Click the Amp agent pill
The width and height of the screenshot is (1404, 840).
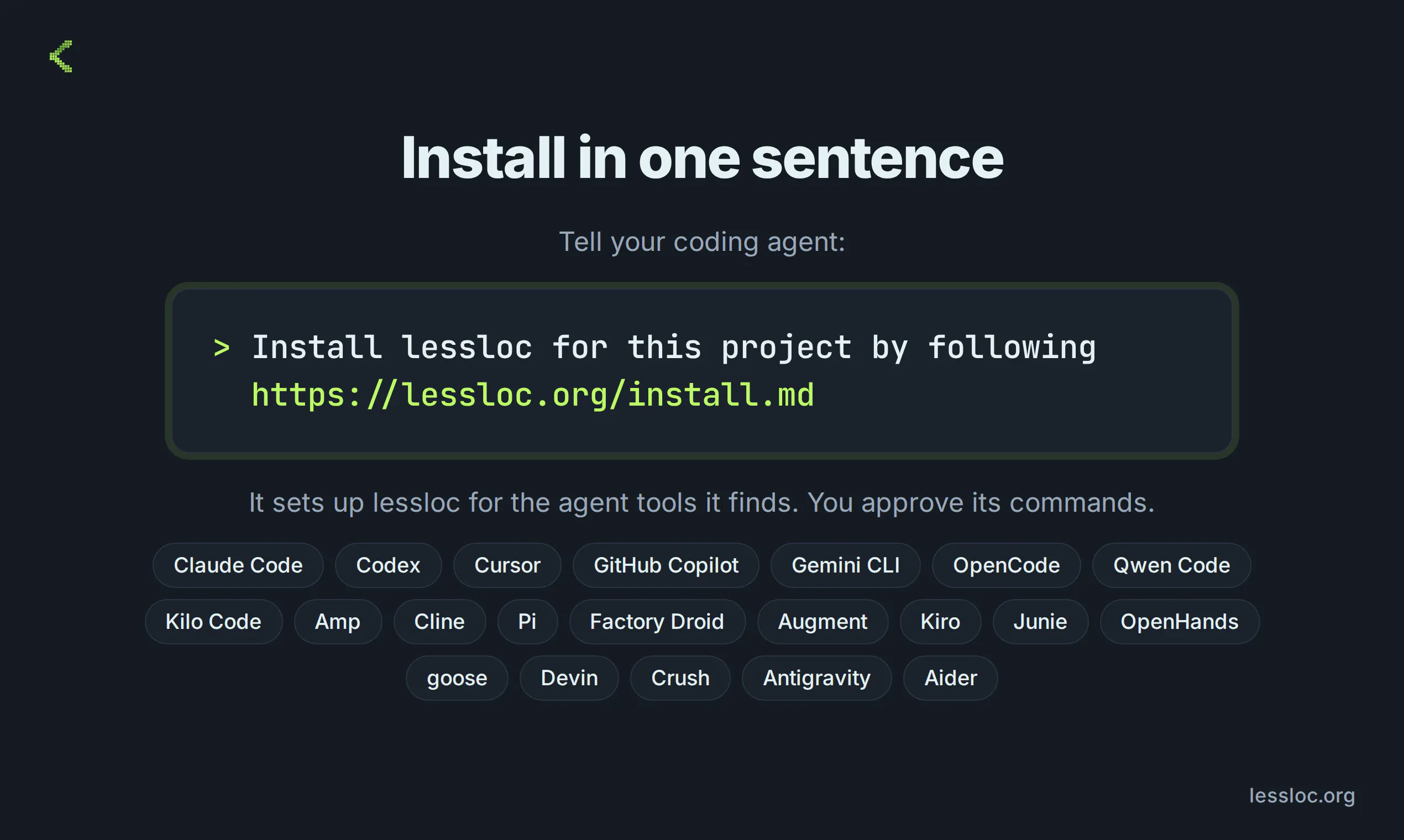click(337, 622)
